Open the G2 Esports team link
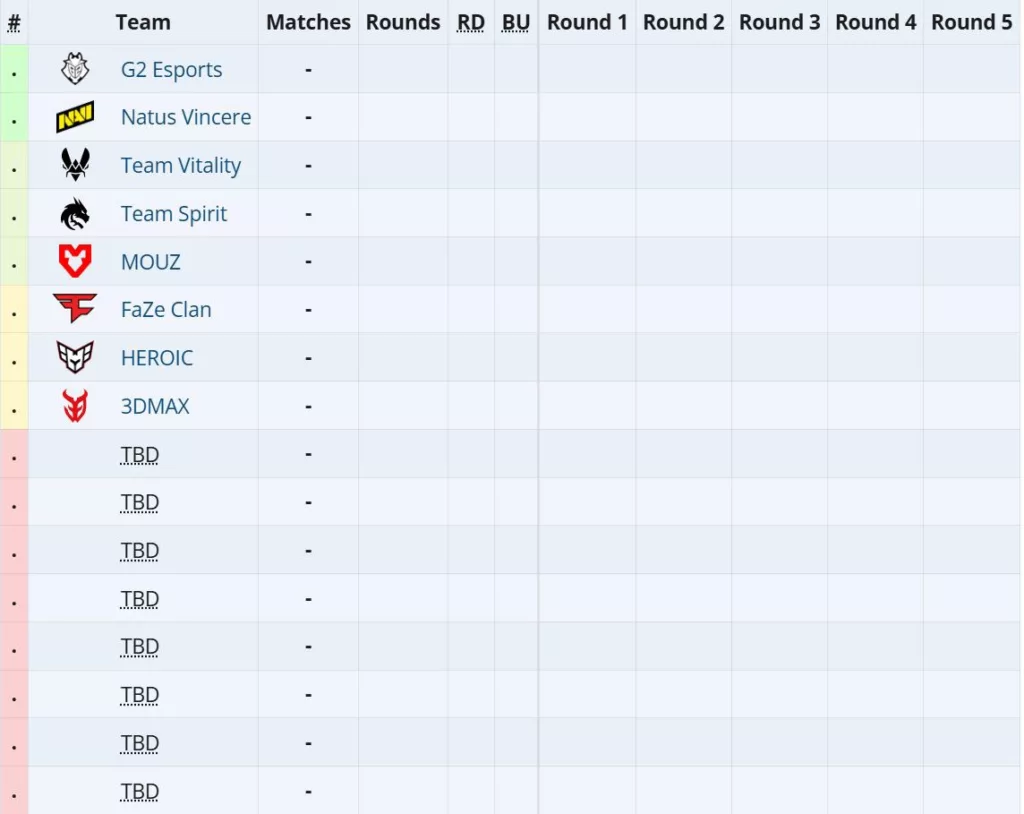Image resolution: width=1024 pixels, height=814 pixels. click(x=171, y=69)
